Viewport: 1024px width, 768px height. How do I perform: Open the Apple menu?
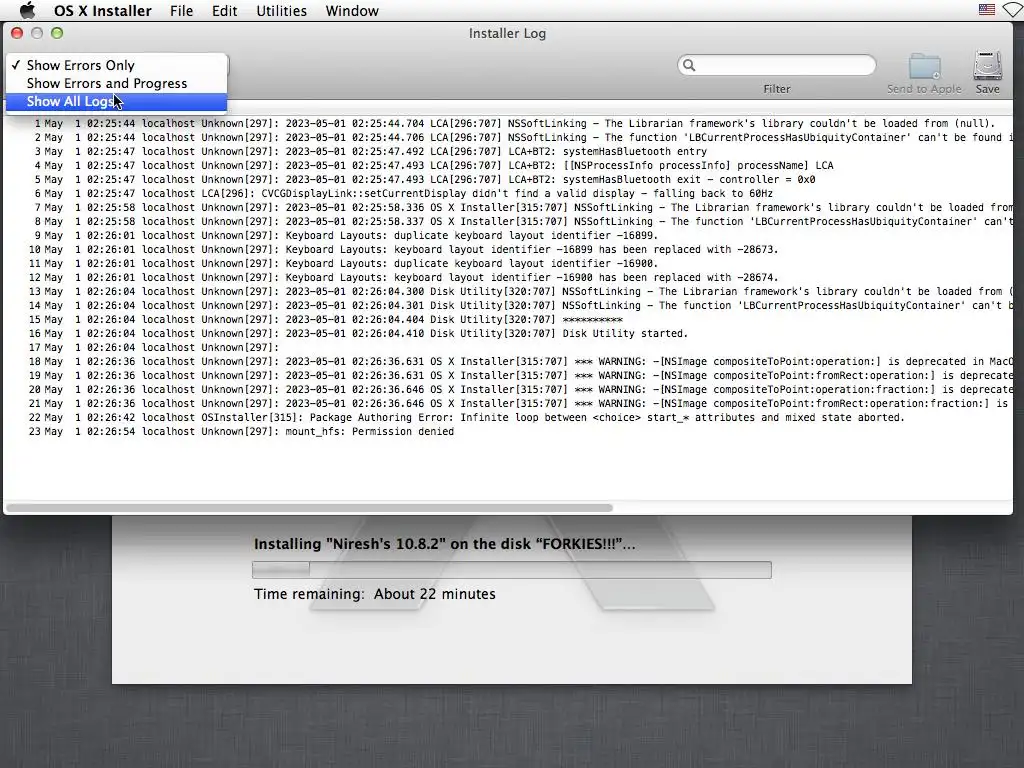tap(27, 10)
